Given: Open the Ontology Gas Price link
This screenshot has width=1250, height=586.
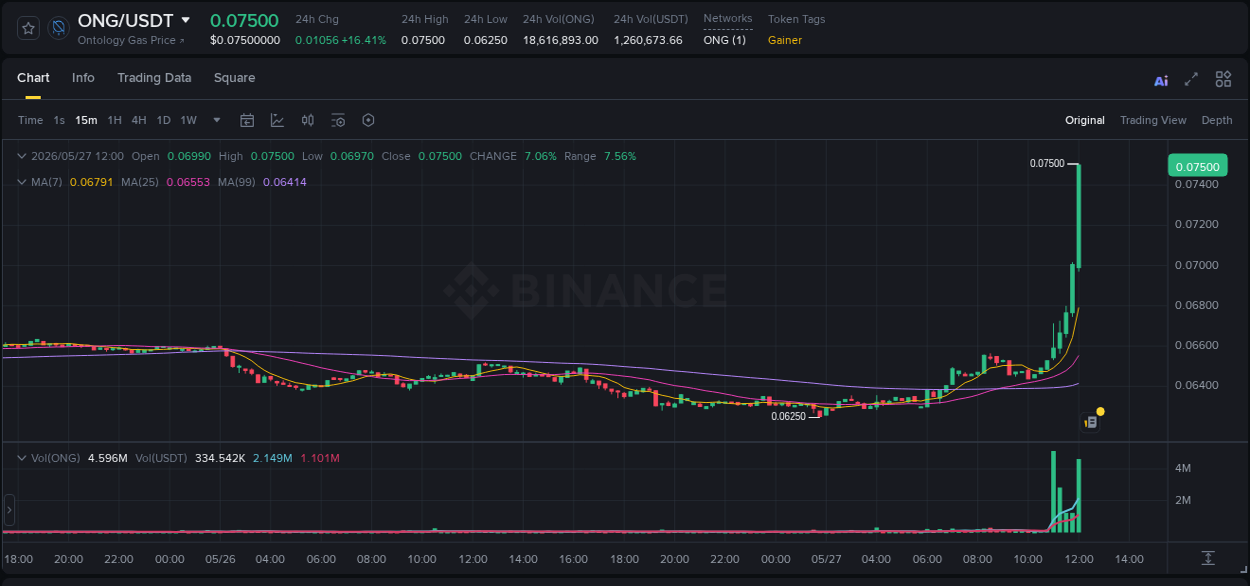Looking at the screenshot, I should (130, 40).
